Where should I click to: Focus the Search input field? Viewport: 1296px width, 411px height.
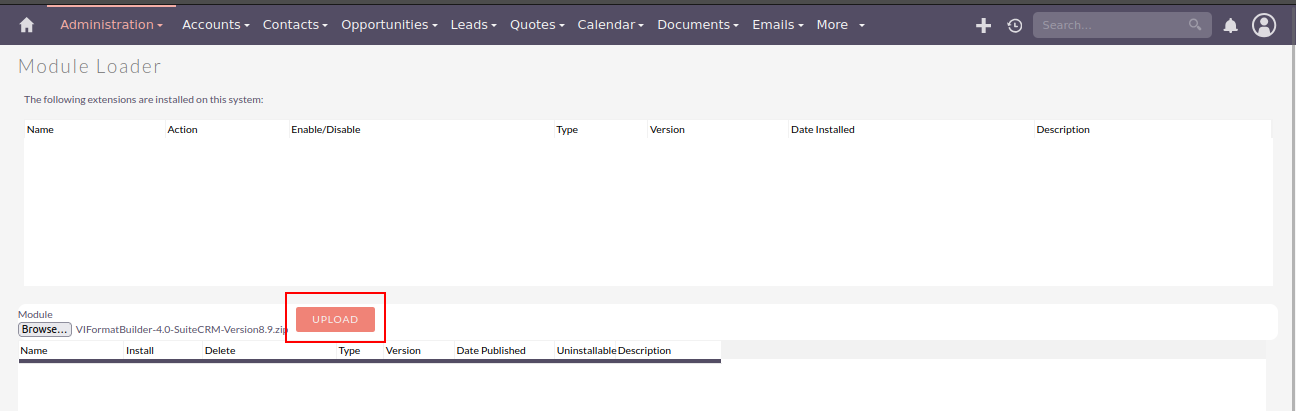(x=1108, y=25)
